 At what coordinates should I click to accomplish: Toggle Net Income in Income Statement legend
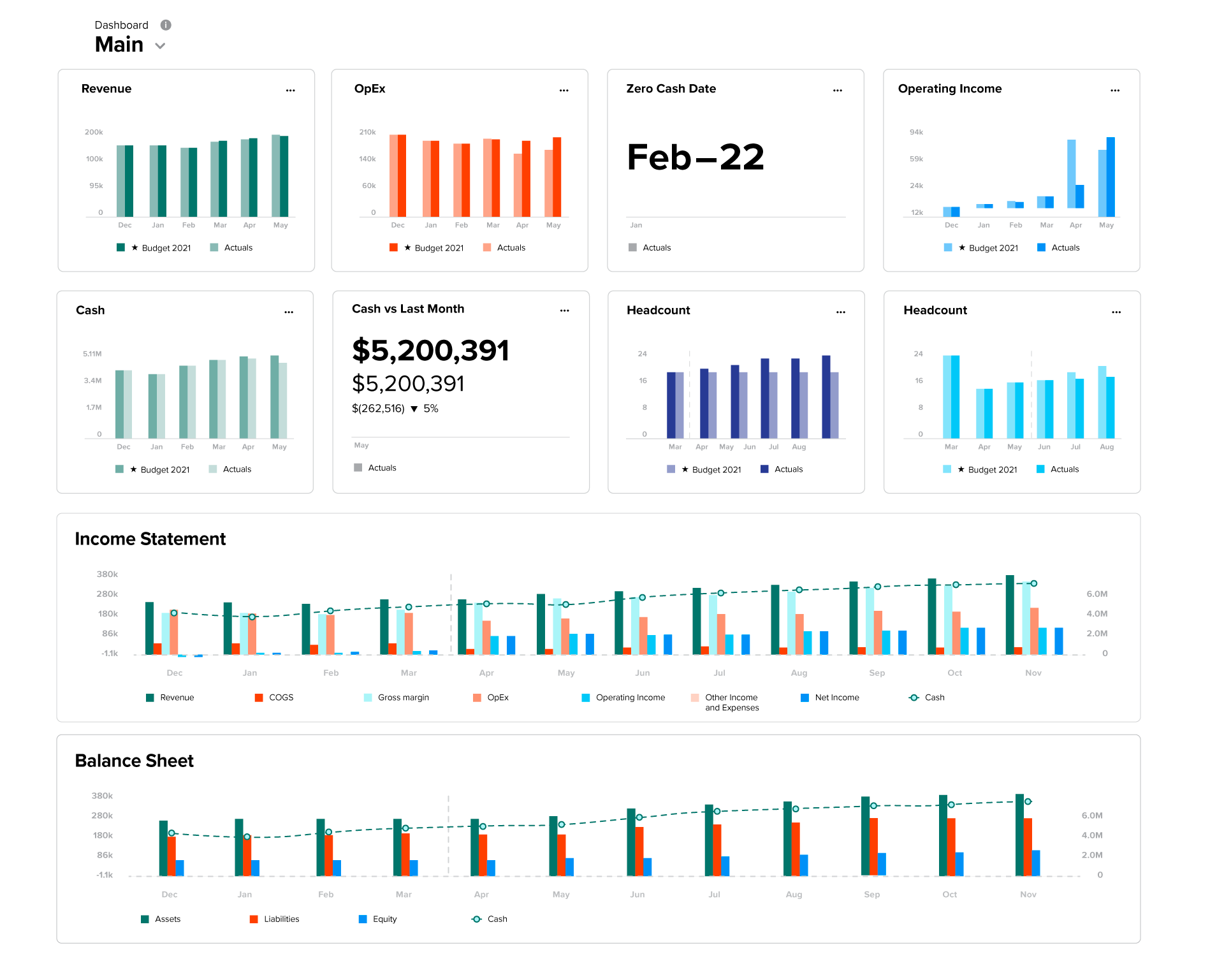click(836, 698)
